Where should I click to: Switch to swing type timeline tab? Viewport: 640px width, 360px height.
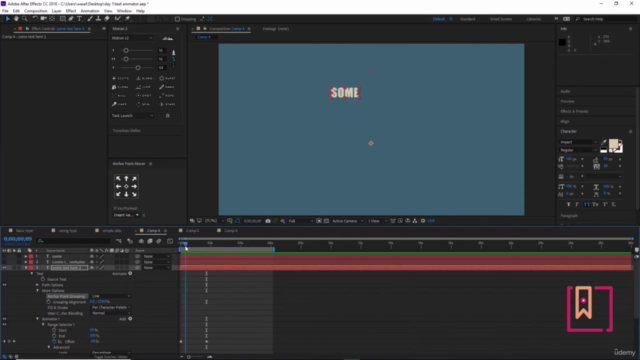[68, 231]
